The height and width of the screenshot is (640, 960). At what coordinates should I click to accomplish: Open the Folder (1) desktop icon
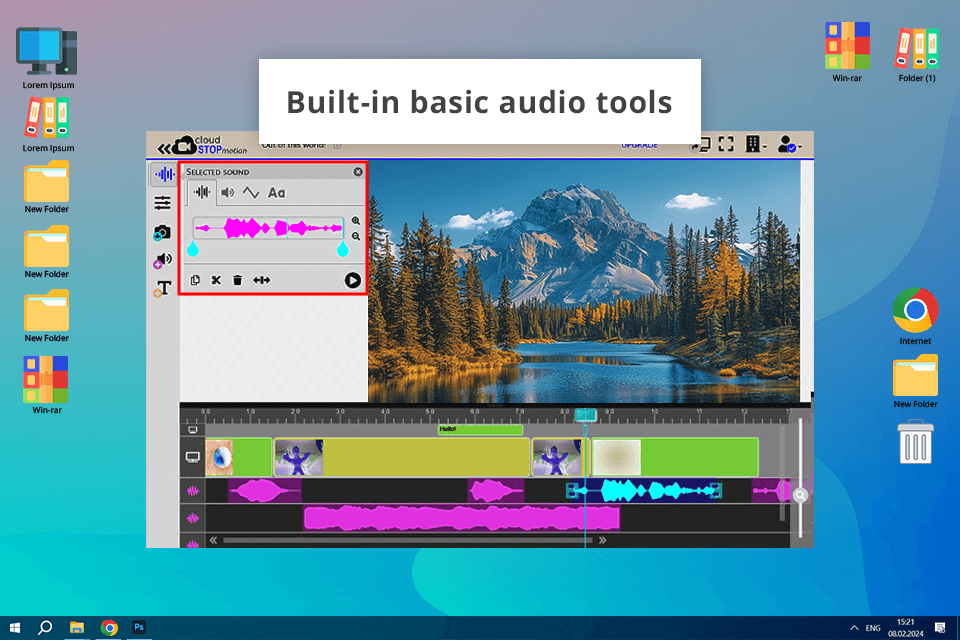[x=917, y=53]
